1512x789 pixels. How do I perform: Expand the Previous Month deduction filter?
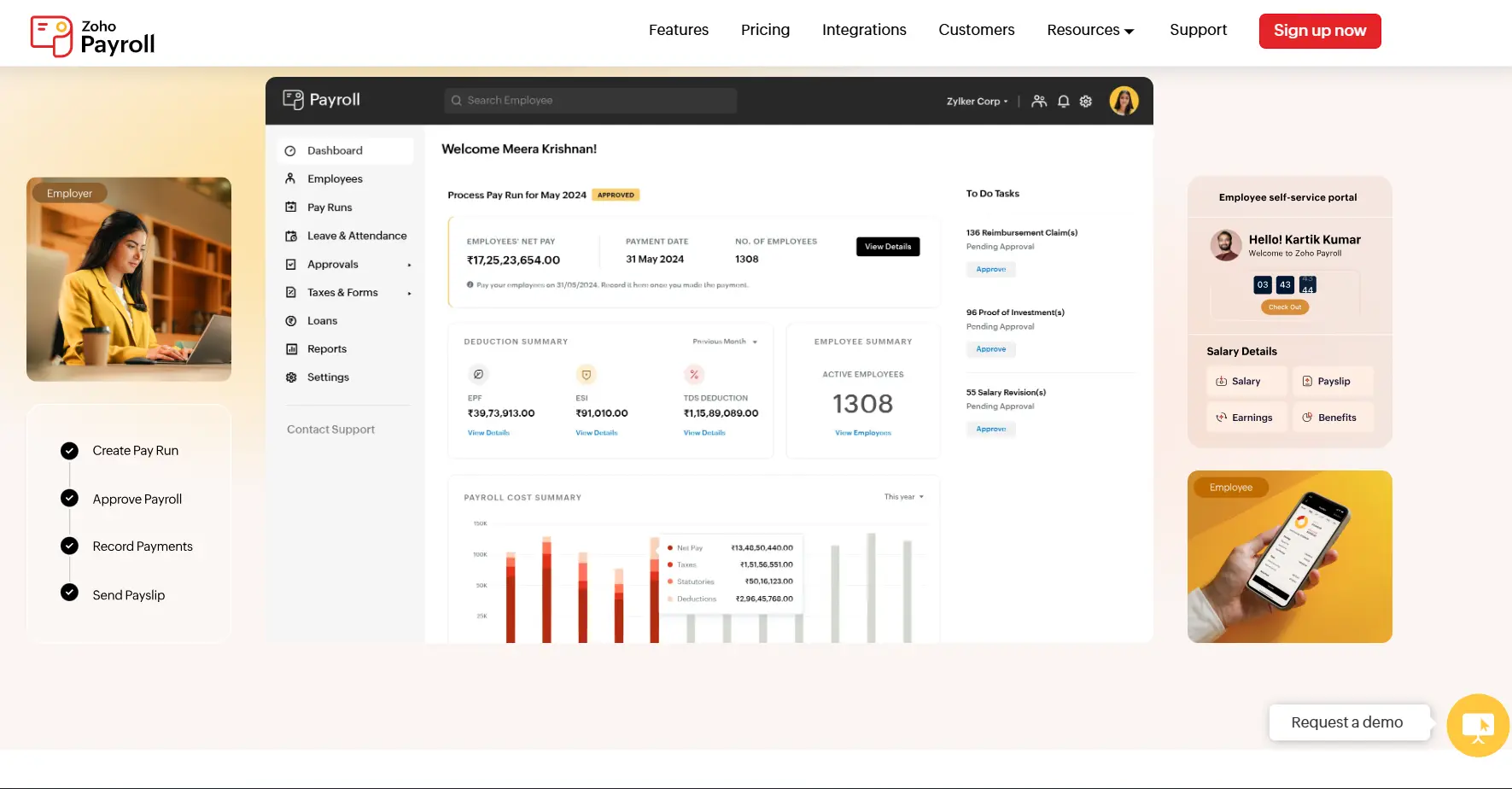point(725,342)
